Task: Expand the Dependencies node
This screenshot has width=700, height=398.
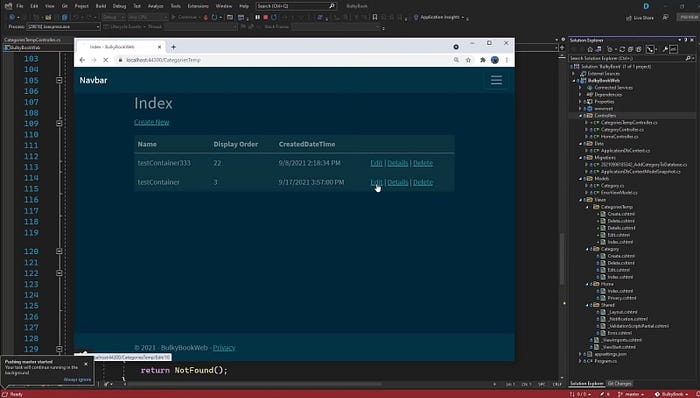Action: click(580, 95)
